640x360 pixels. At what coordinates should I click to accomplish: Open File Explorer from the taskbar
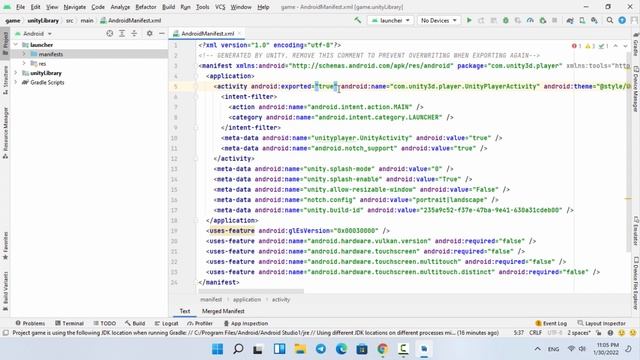(300, 349)
